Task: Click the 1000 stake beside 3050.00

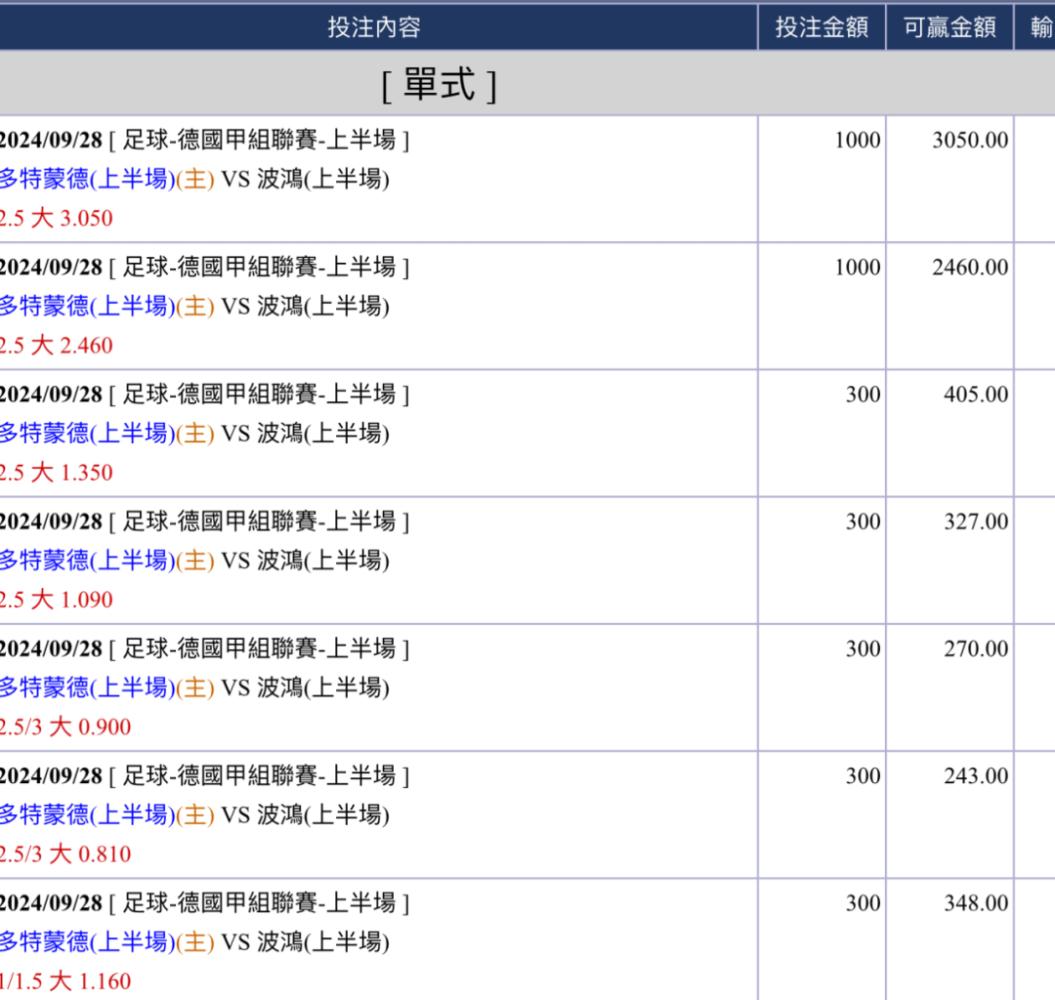Action: 857,140
